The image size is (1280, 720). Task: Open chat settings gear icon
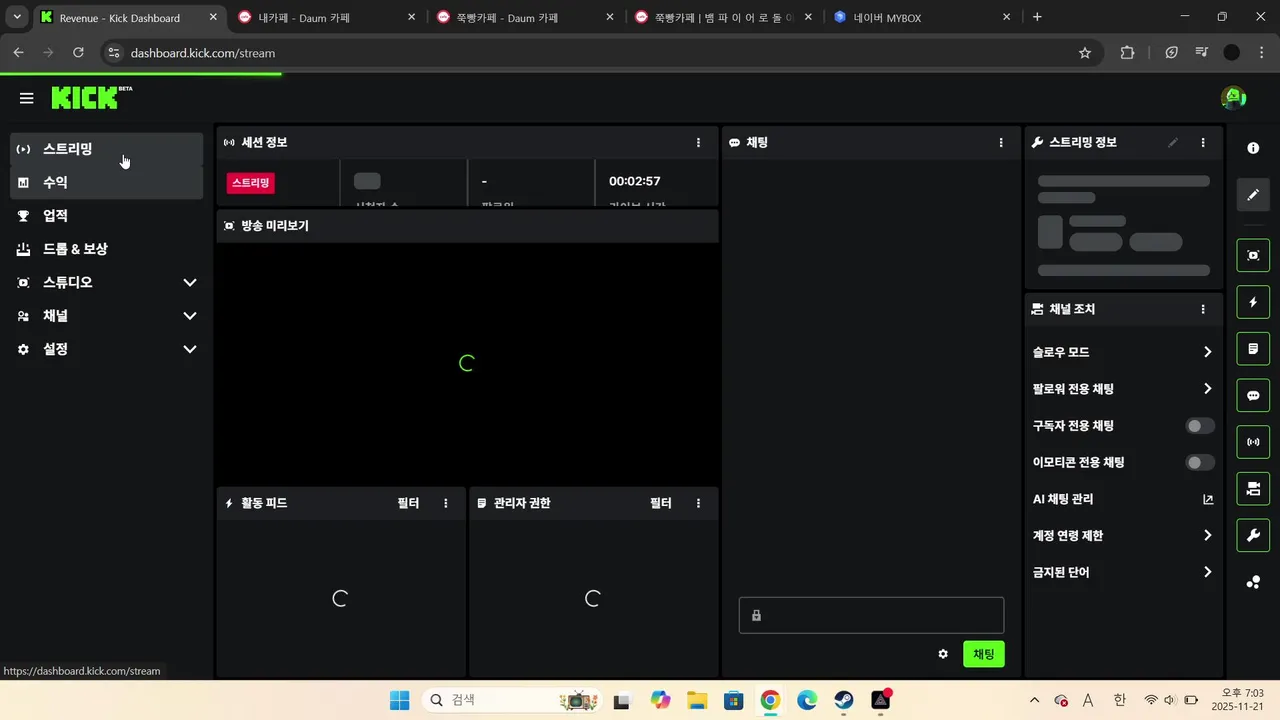(943, 654)
